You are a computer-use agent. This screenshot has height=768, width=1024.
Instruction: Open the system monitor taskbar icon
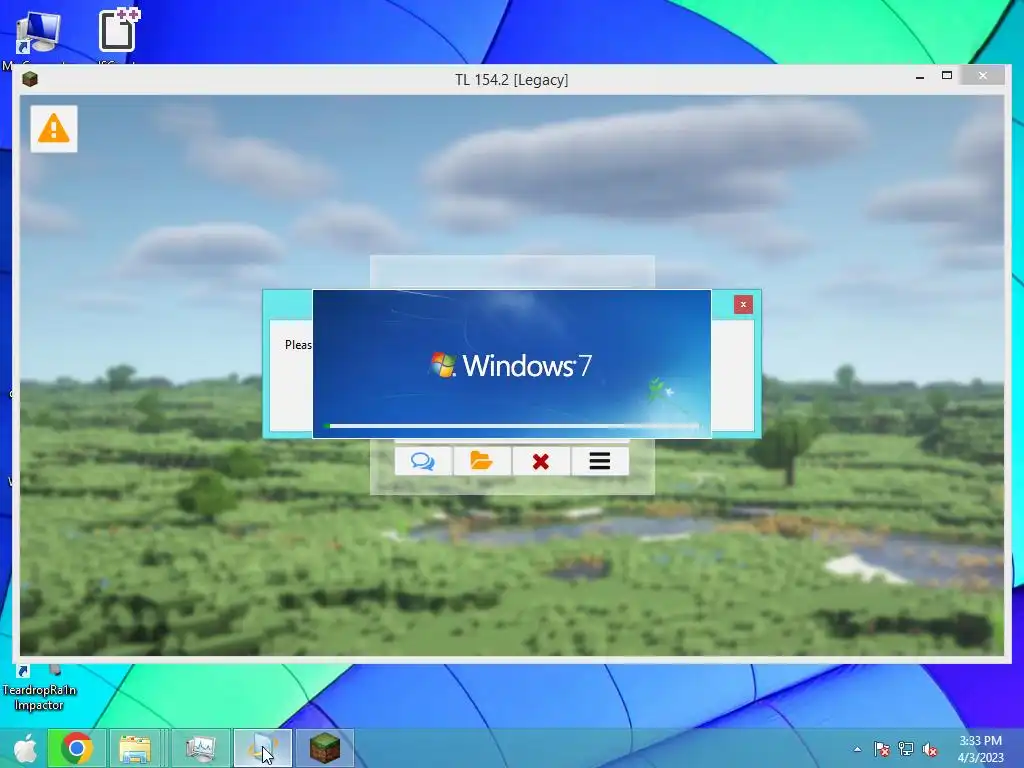pyautogui.click(x=200, y=748)
